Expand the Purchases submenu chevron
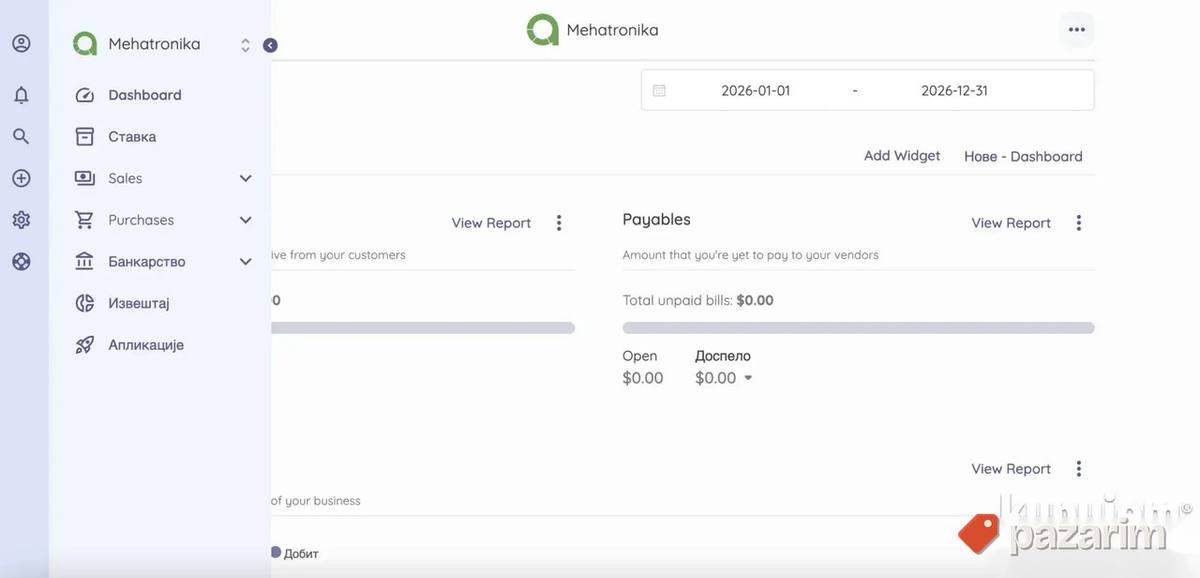This screenshot has width=1200, height=578. [246, 220]
